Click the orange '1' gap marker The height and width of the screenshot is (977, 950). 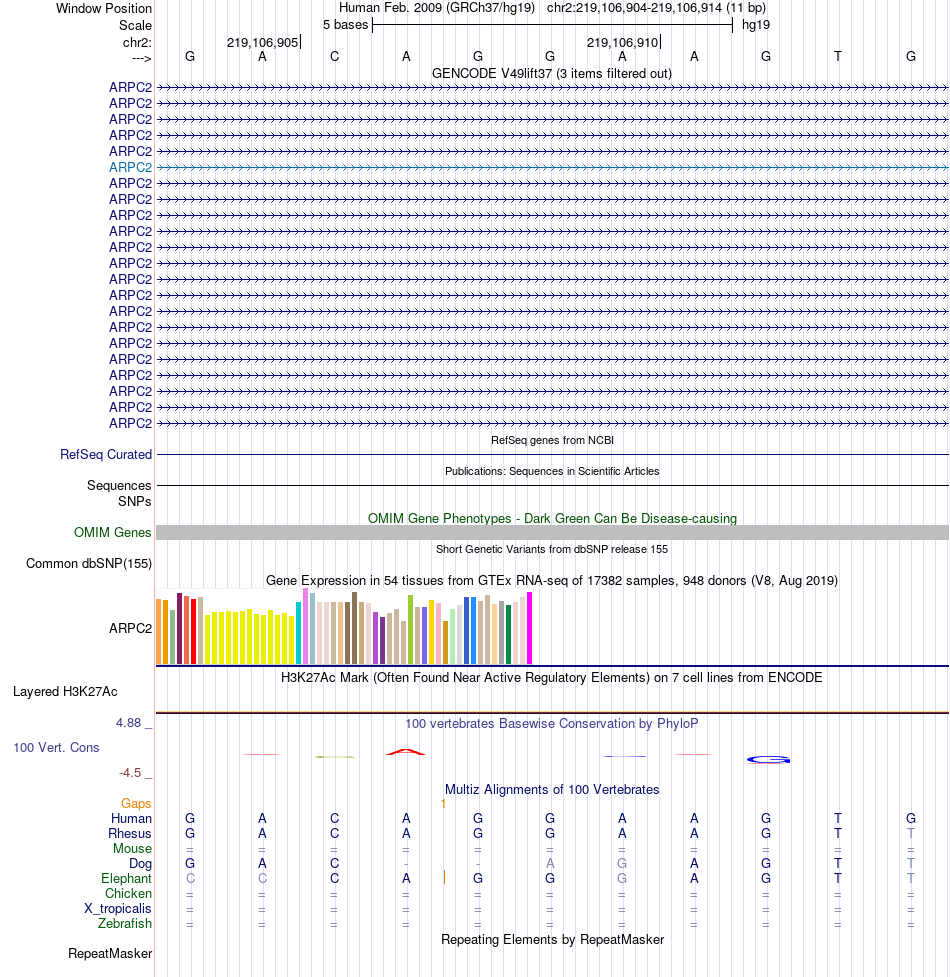[443, 804]
